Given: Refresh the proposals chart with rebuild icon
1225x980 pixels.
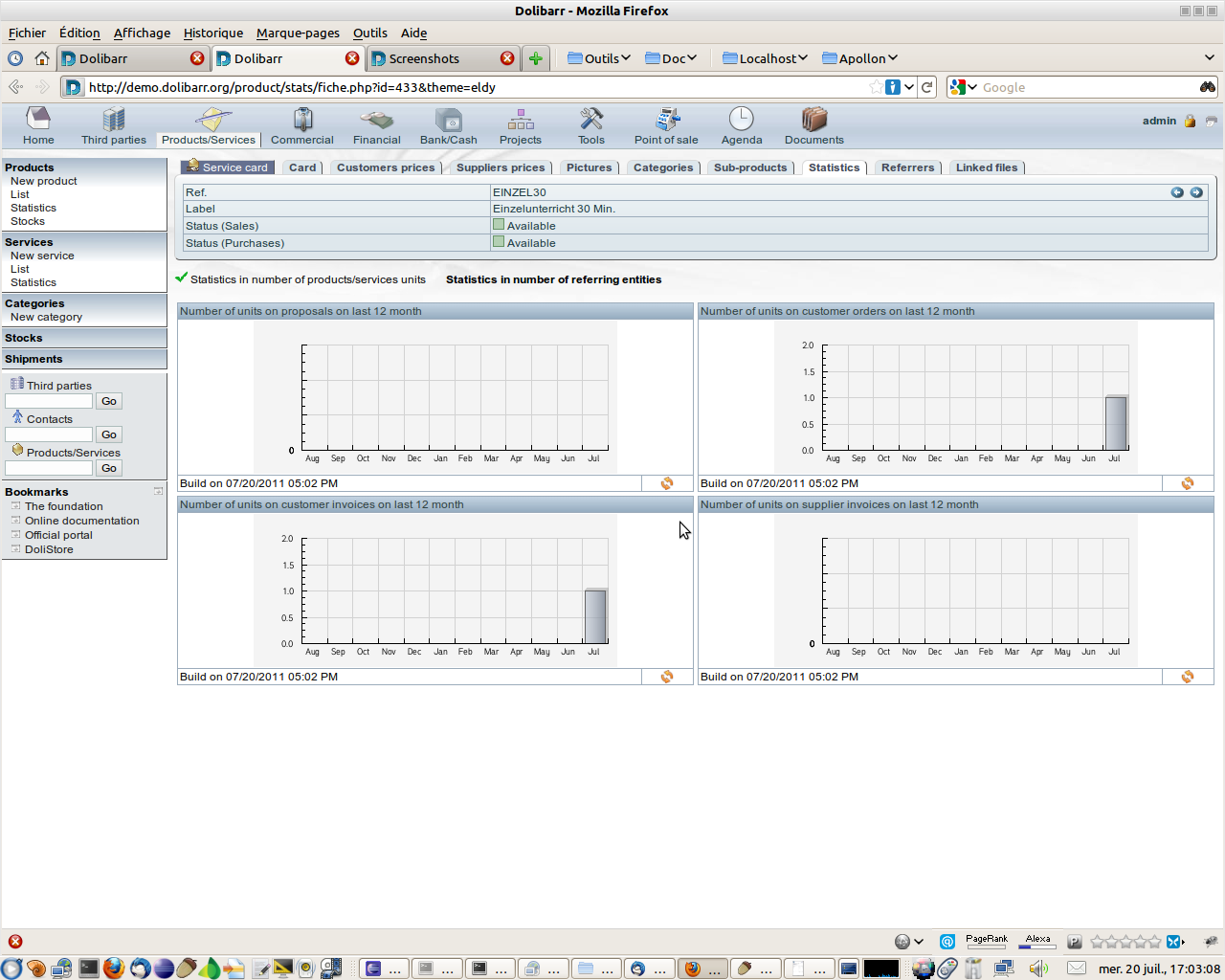Looking at the screenshot, I should pos(667,483).
